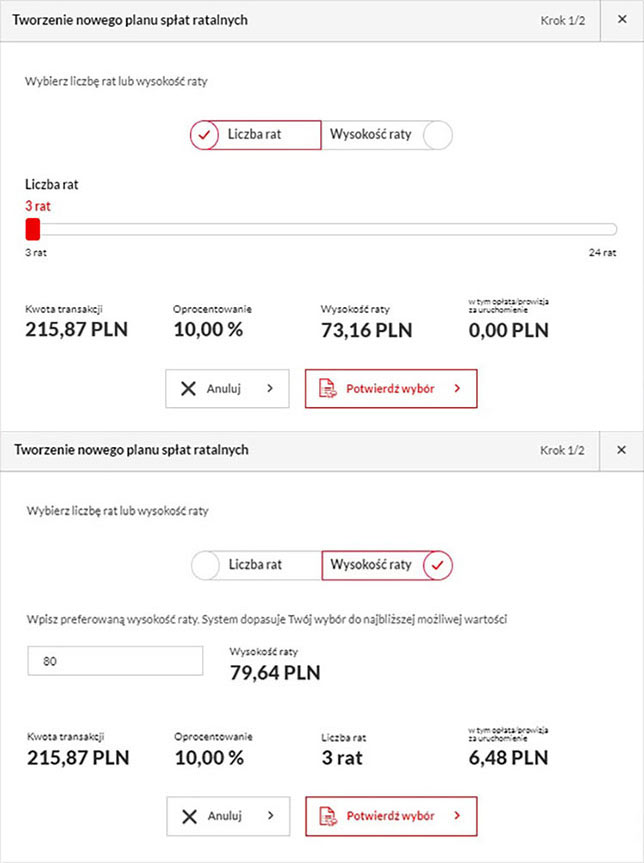Confirm selection with lower Potwierdź wybór button

coord(391,816)
